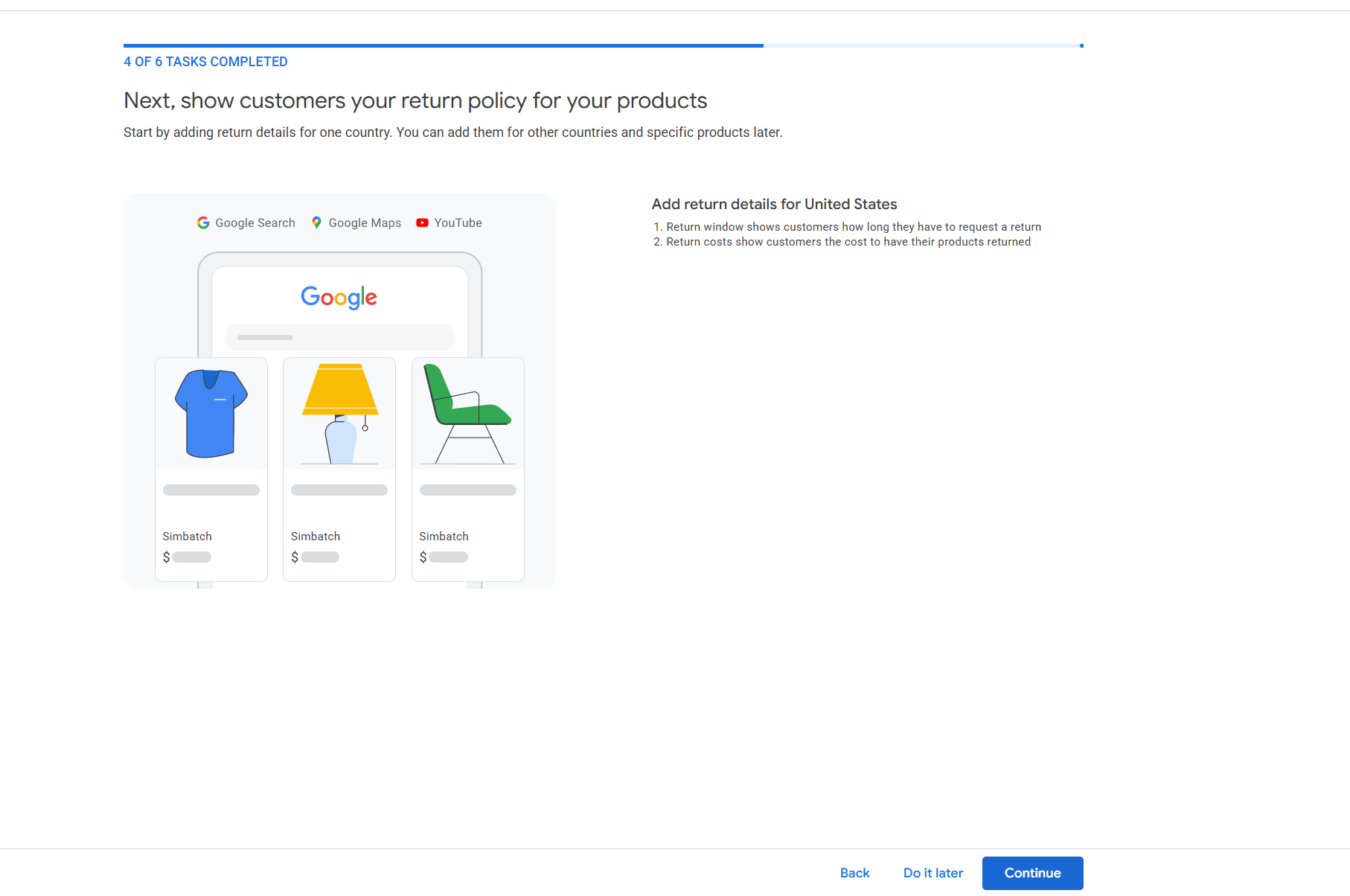Click the yellow lamp product image
The width and height of the screenshot is (1350, 896).
click(340, 414)
